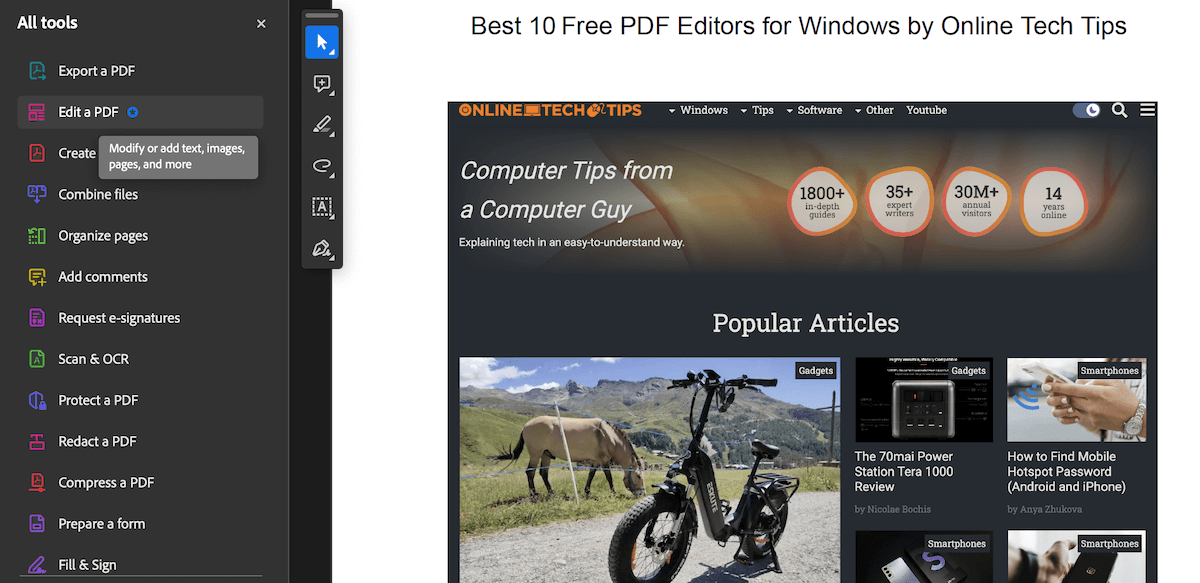
Task: Click the Organize pages icon
Action: point(37,236)
